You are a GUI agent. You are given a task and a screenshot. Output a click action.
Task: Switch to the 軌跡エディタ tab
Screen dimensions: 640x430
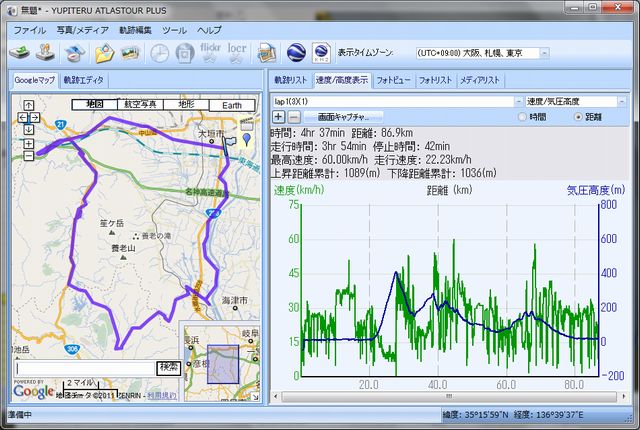[84, 80]
